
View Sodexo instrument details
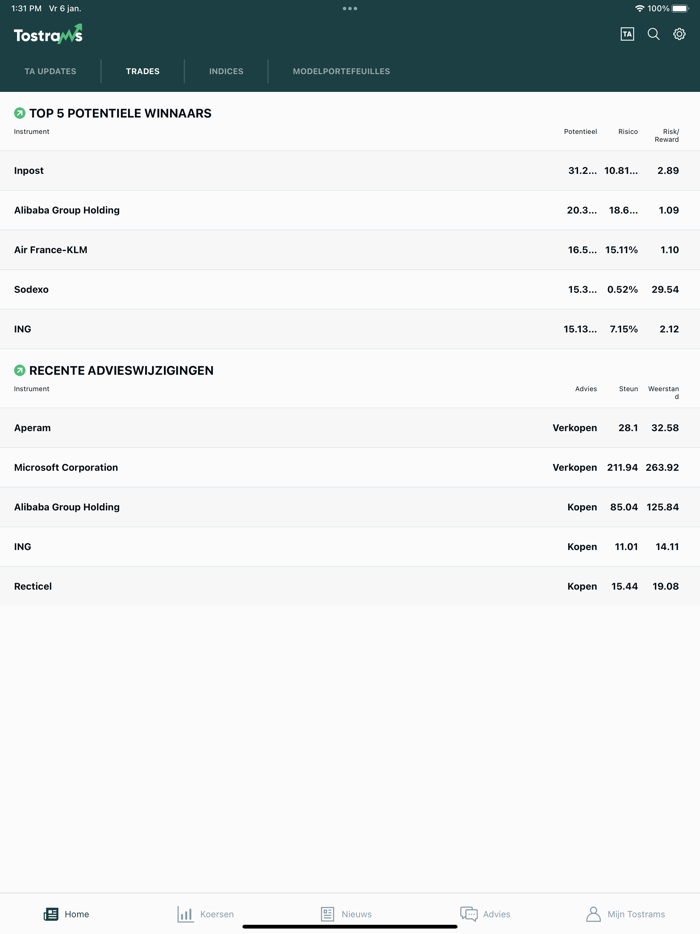point(350,290)
